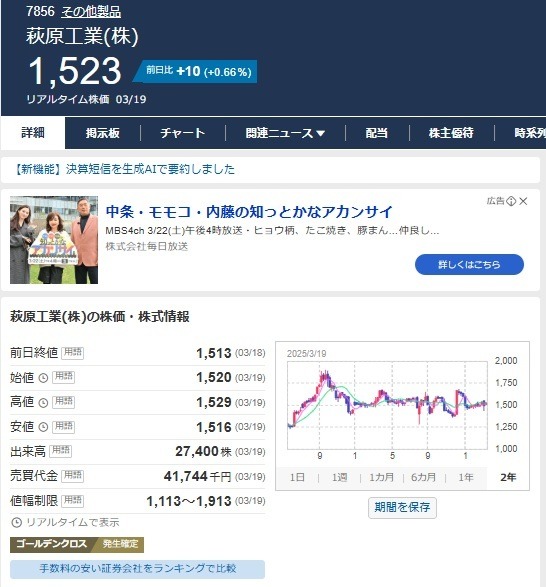The width and height of the screenshot is (546, 587).
Task: Close the advertisement with the X icon
Action: [524, 201]
